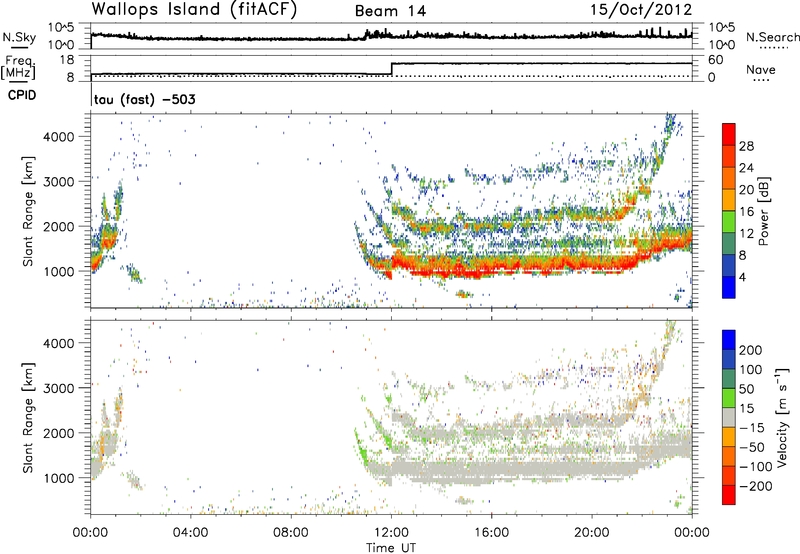Click the "Velocity [m s-1]" color bar title
The height and width of the screenshot is (554, 800).
pos(782,417)
